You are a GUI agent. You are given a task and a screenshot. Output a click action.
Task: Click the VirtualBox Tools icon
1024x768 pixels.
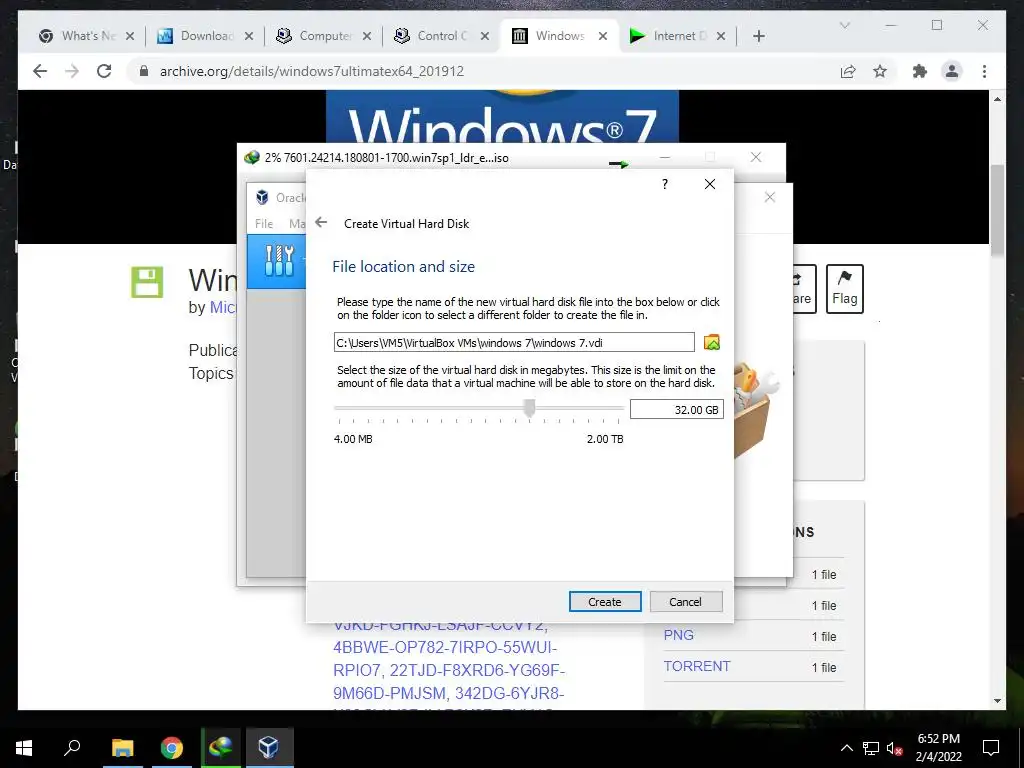tap(280, 261)
